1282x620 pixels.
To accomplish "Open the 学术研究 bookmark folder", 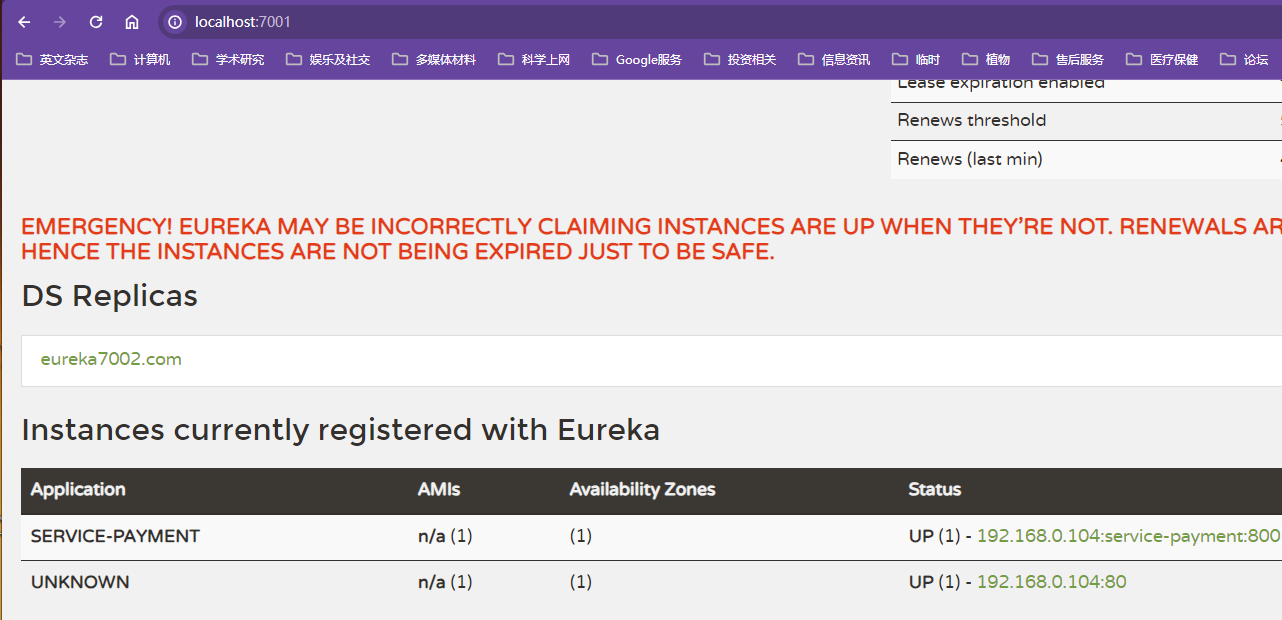I will tap(228, 60).
